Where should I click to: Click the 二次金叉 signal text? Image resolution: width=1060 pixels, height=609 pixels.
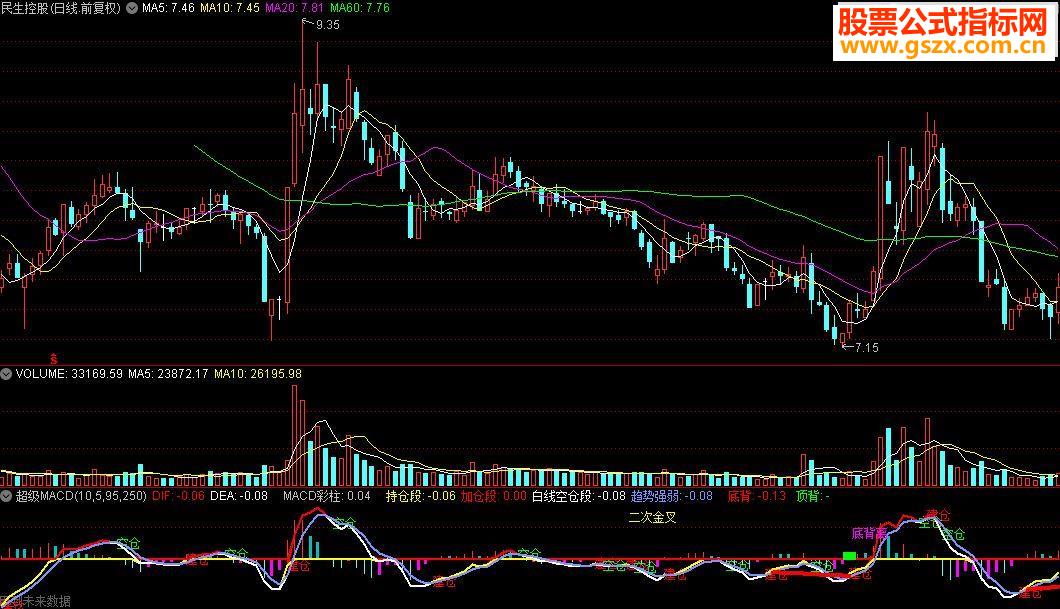(652, 518)
